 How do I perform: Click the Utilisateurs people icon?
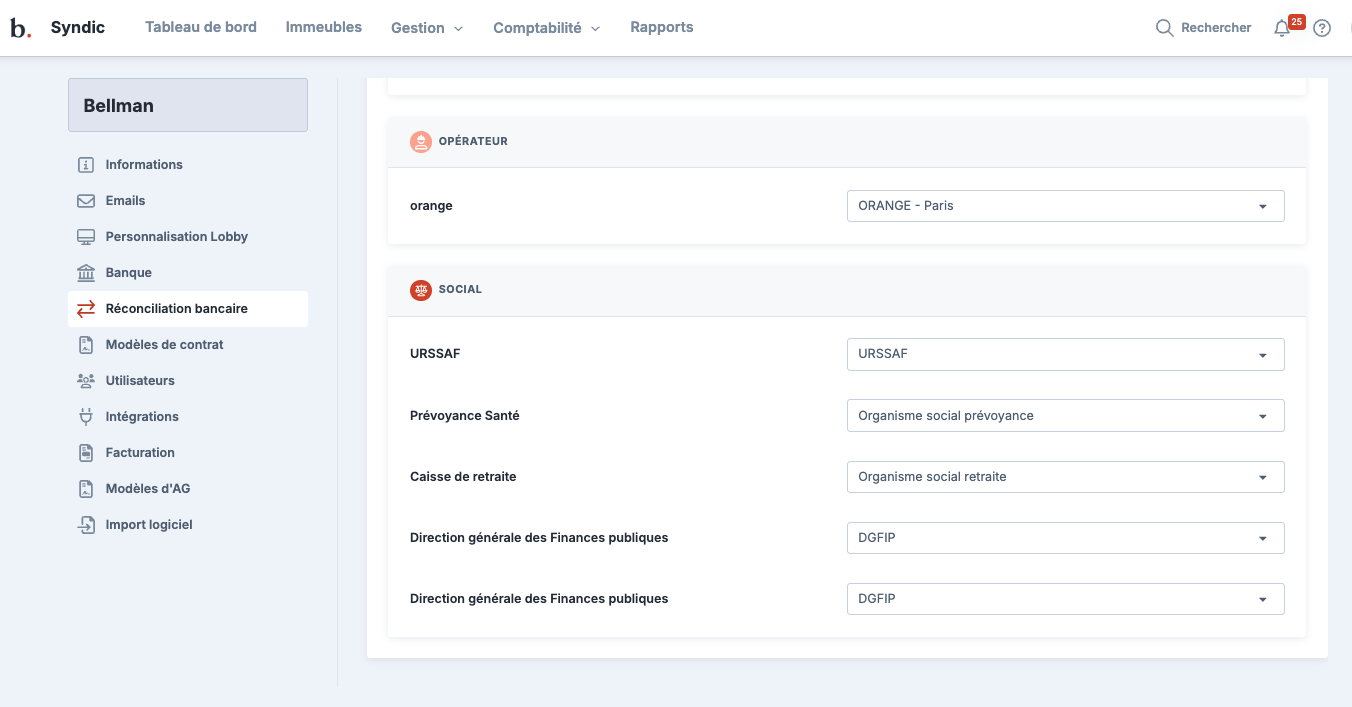[86, 381]
